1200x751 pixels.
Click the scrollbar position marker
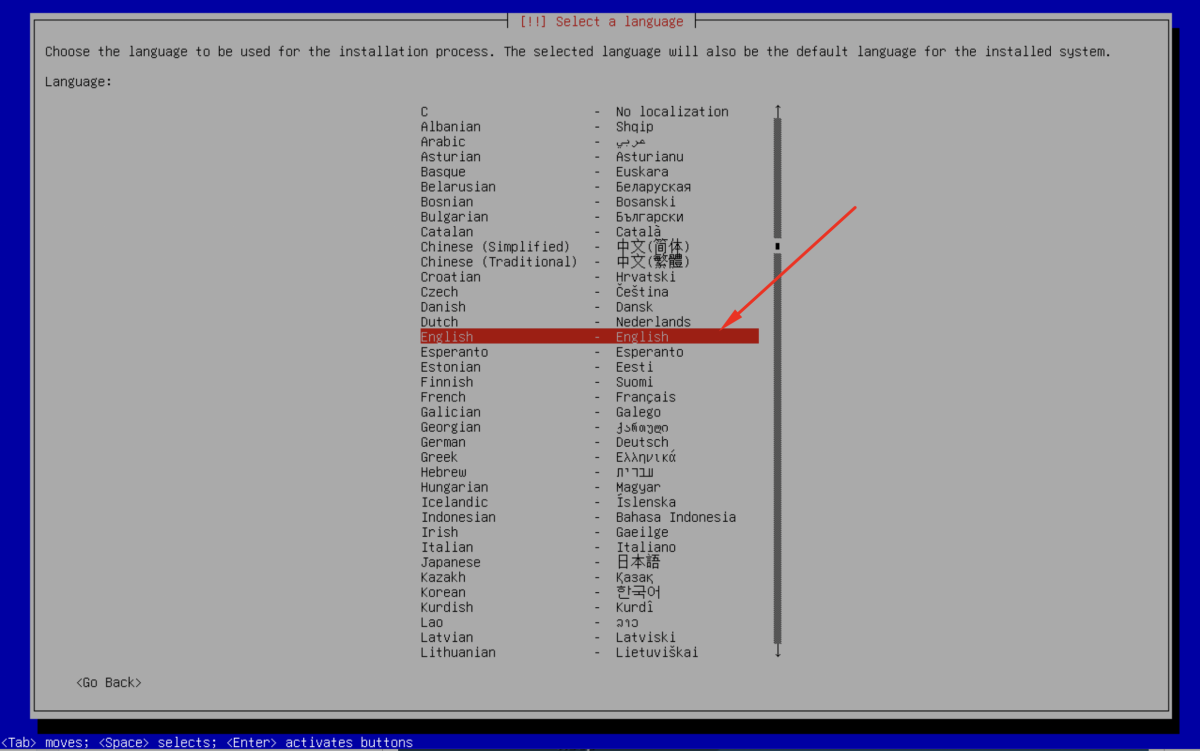(x=777, y=246)
